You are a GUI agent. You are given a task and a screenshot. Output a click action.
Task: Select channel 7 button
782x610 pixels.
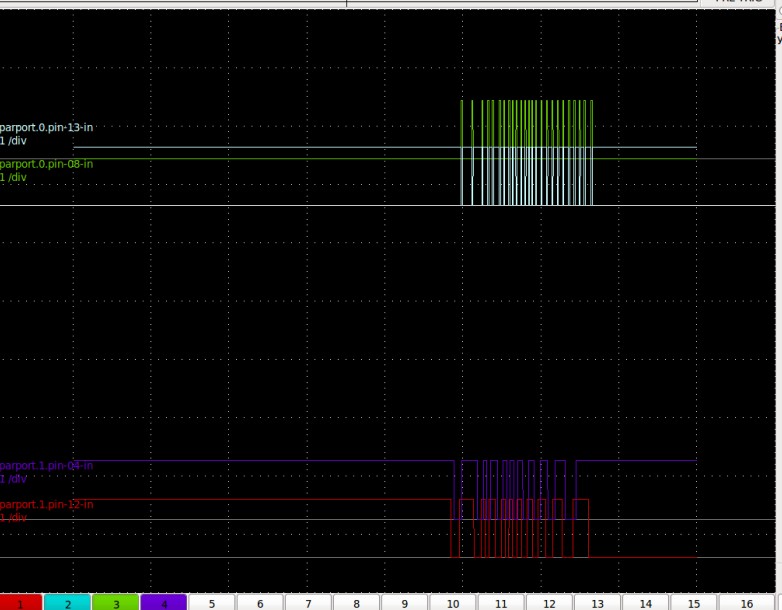pos(308,603)
